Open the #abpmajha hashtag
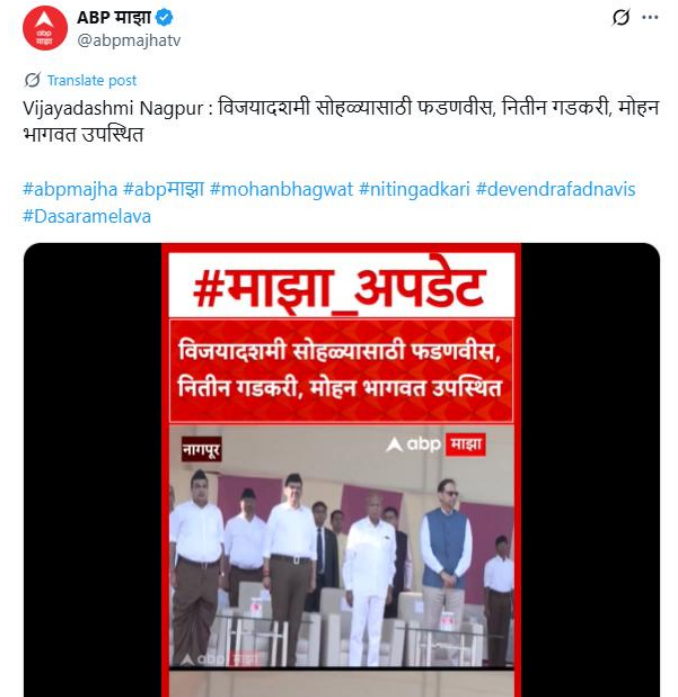Image resolution: width=678 pixels, height=697 pixels. (70, 189)
